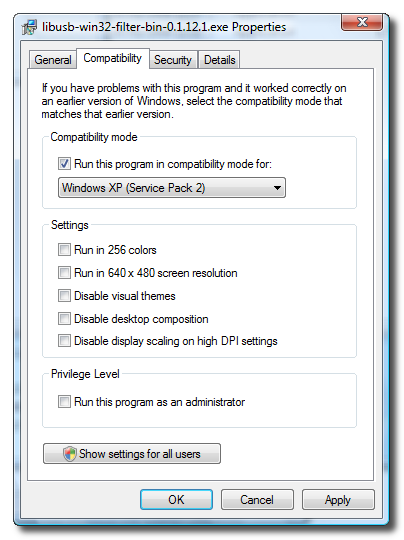The width and height of the screenshot is (404, 540).
Task: Enable Run in 256 colors
Action: point(64,249)
